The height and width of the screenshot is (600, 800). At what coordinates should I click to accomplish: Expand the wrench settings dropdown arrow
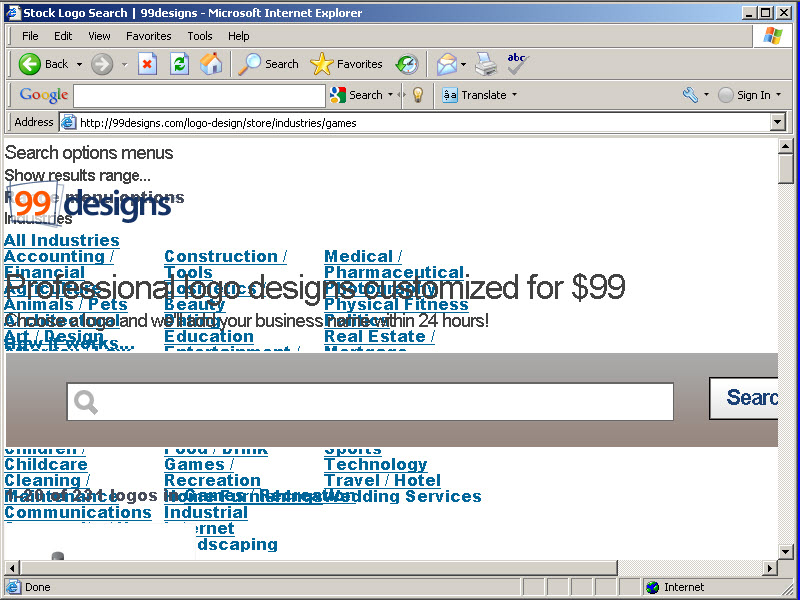706,95
